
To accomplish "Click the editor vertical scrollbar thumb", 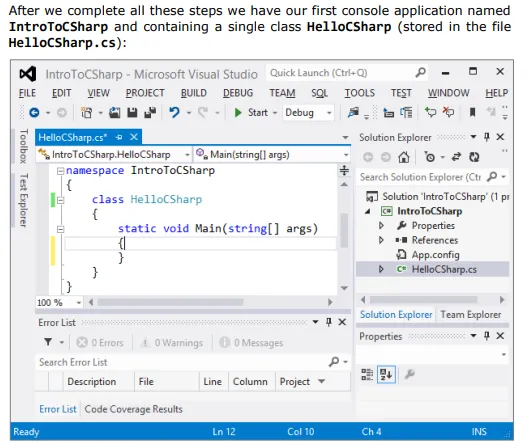I will coord(344,230).
